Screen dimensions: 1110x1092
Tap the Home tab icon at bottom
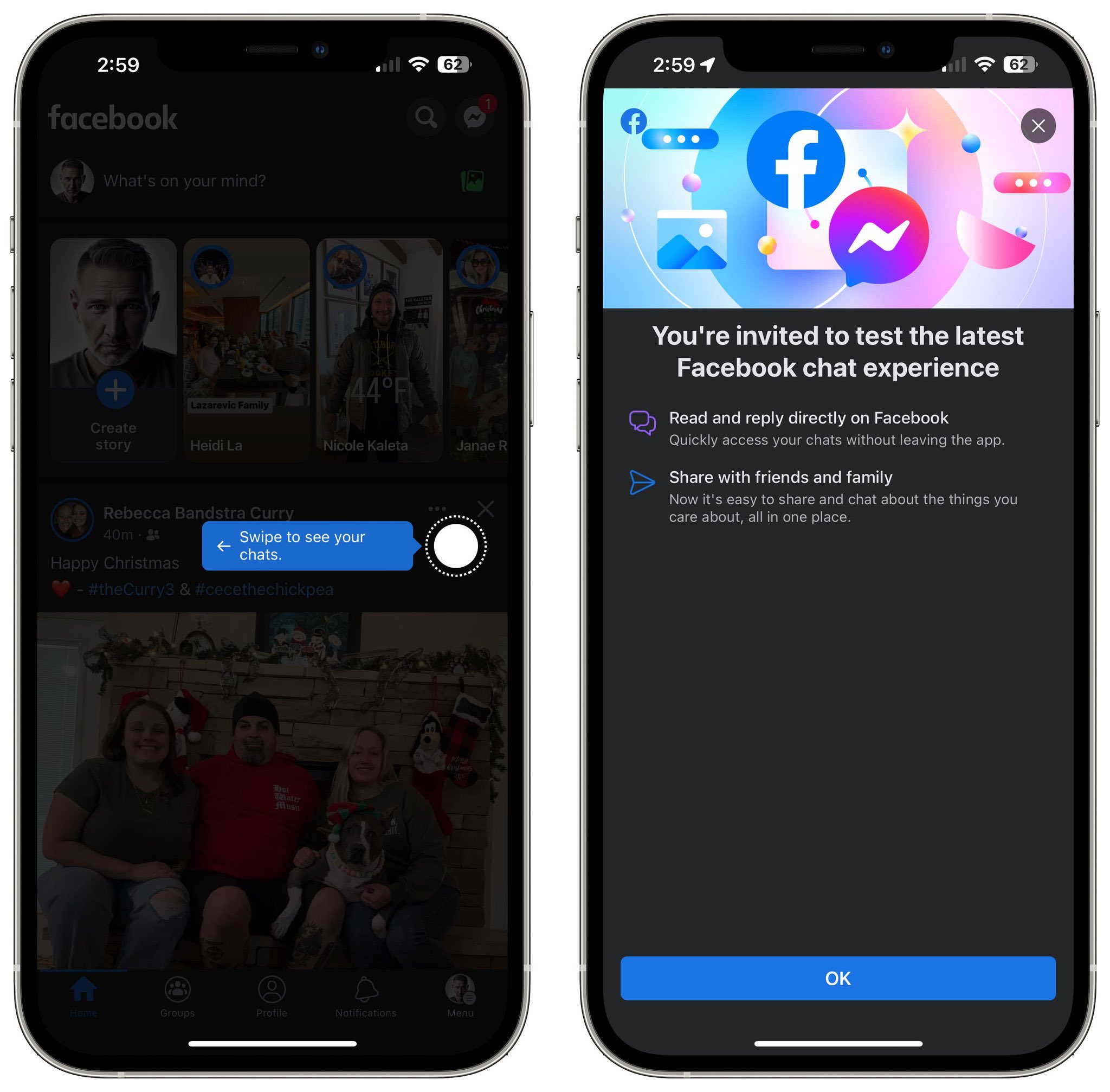[x=82, y=980]
